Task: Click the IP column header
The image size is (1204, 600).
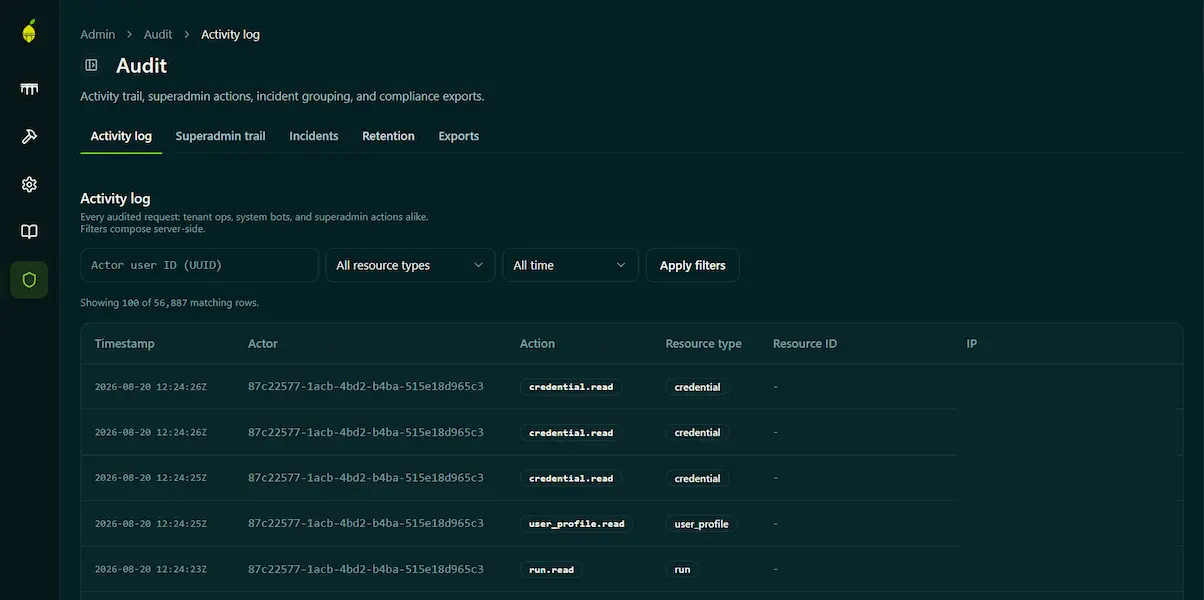Action: pos(972,343)
